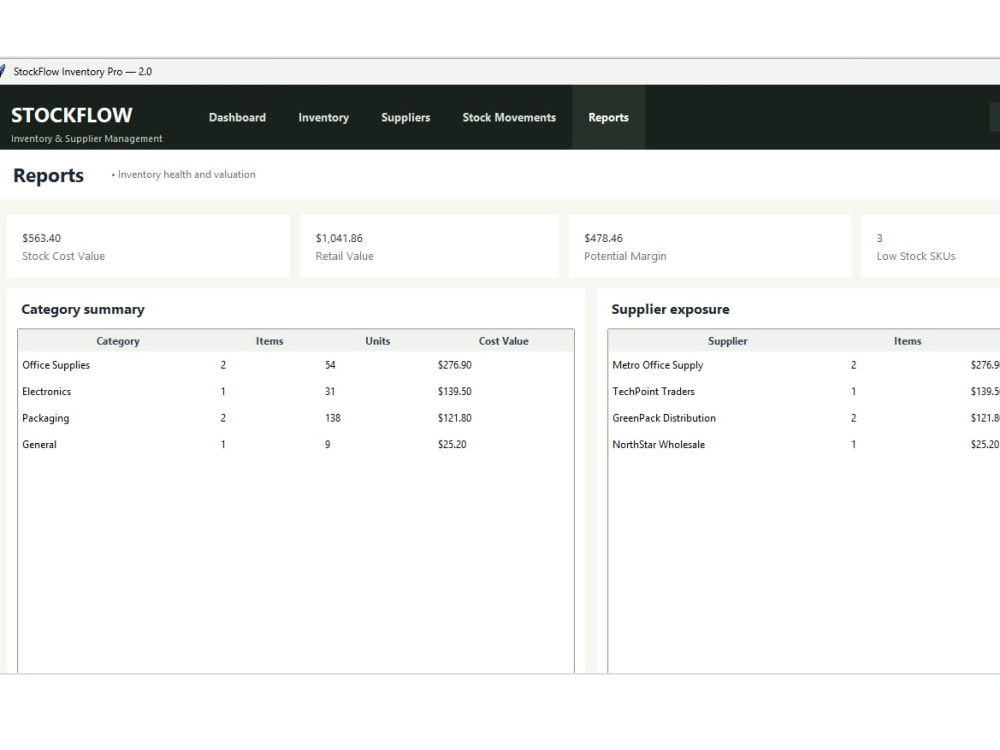
Task: Sort Supplier exposure by Items column
Action: coord(908,341)
